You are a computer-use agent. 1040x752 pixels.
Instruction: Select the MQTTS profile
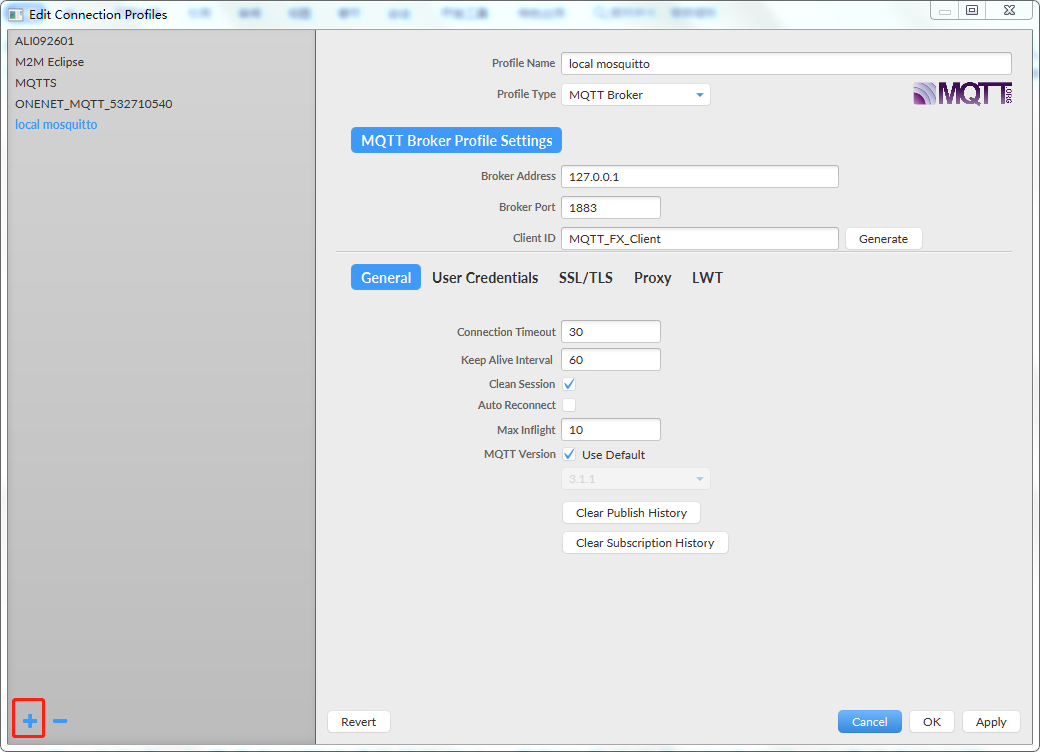point(161,83)
